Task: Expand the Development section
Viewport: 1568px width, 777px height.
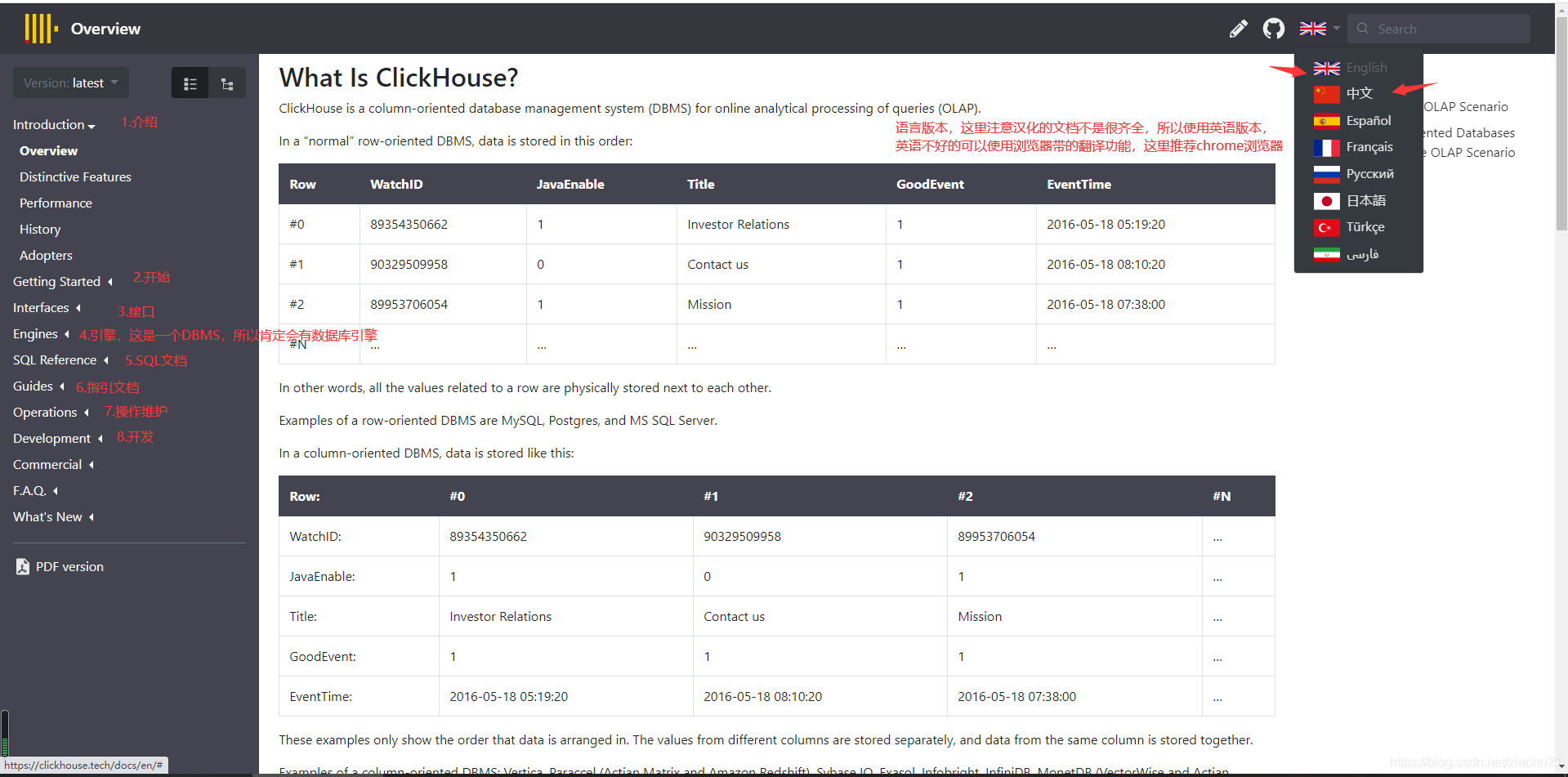Action: [57, 438]
